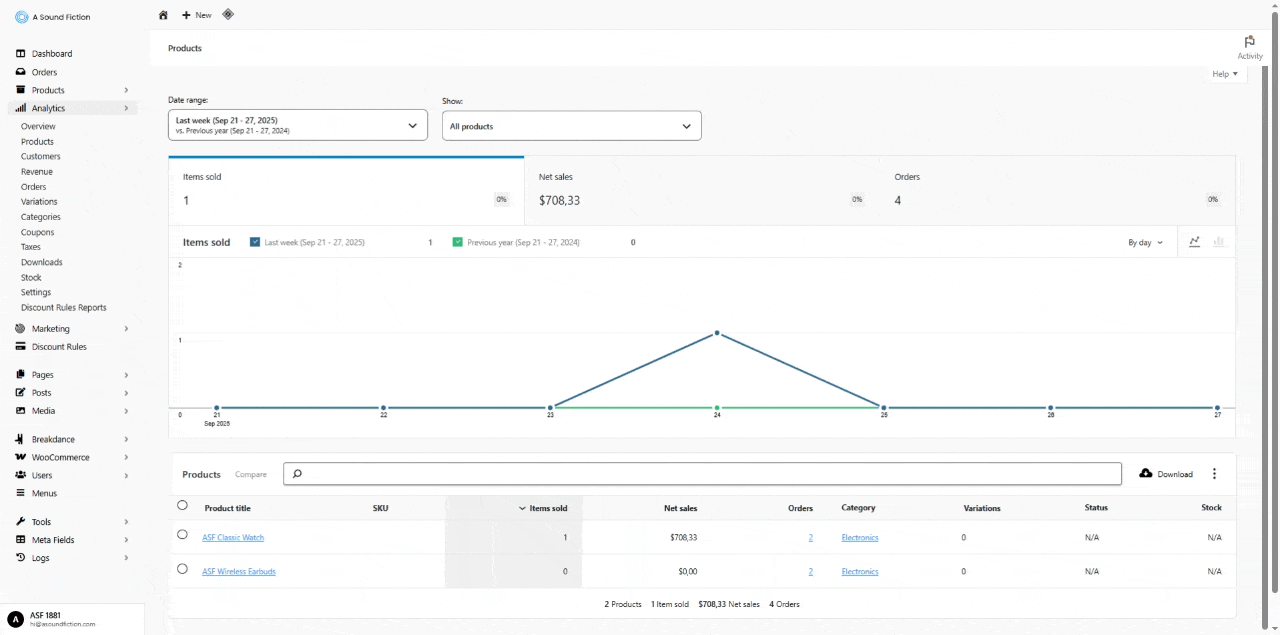
Task: Open the Date range dropdown
Action: [297, 125]
